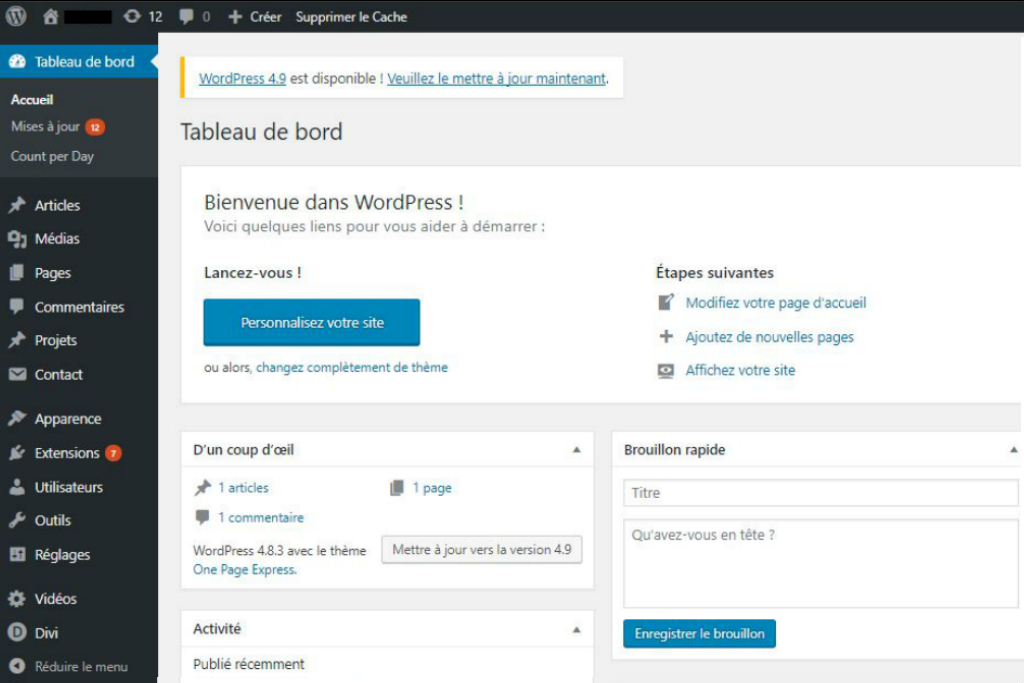Collapse the D'un coup d'œil panel
This screenshot has width=1024, height=683.
[577, 450]
